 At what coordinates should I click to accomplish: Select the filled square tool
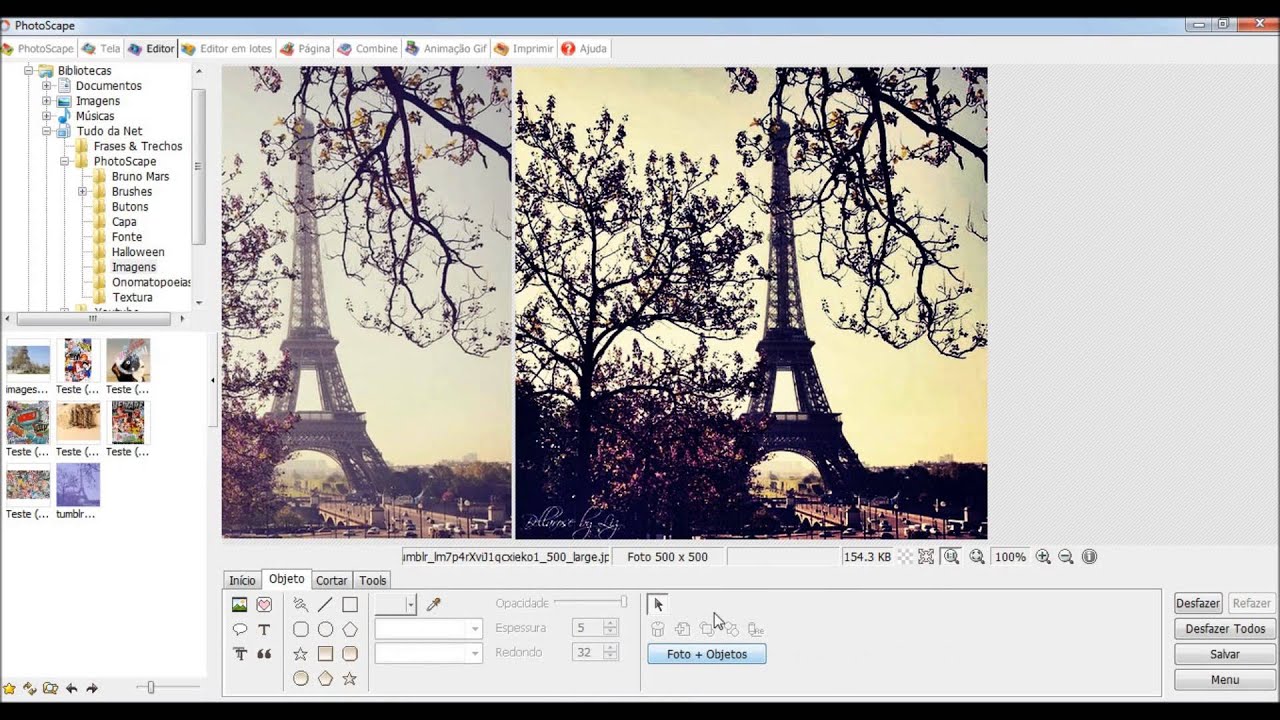[x=325, y=654]
